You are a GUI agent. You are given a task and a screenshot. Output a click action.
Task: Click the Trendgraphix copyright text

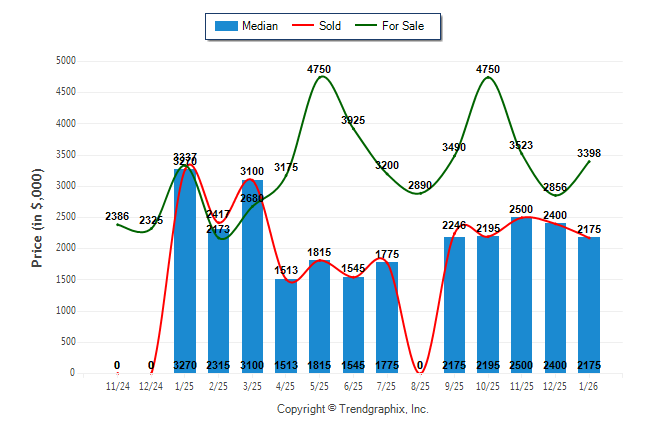click(x=352, y=409)
